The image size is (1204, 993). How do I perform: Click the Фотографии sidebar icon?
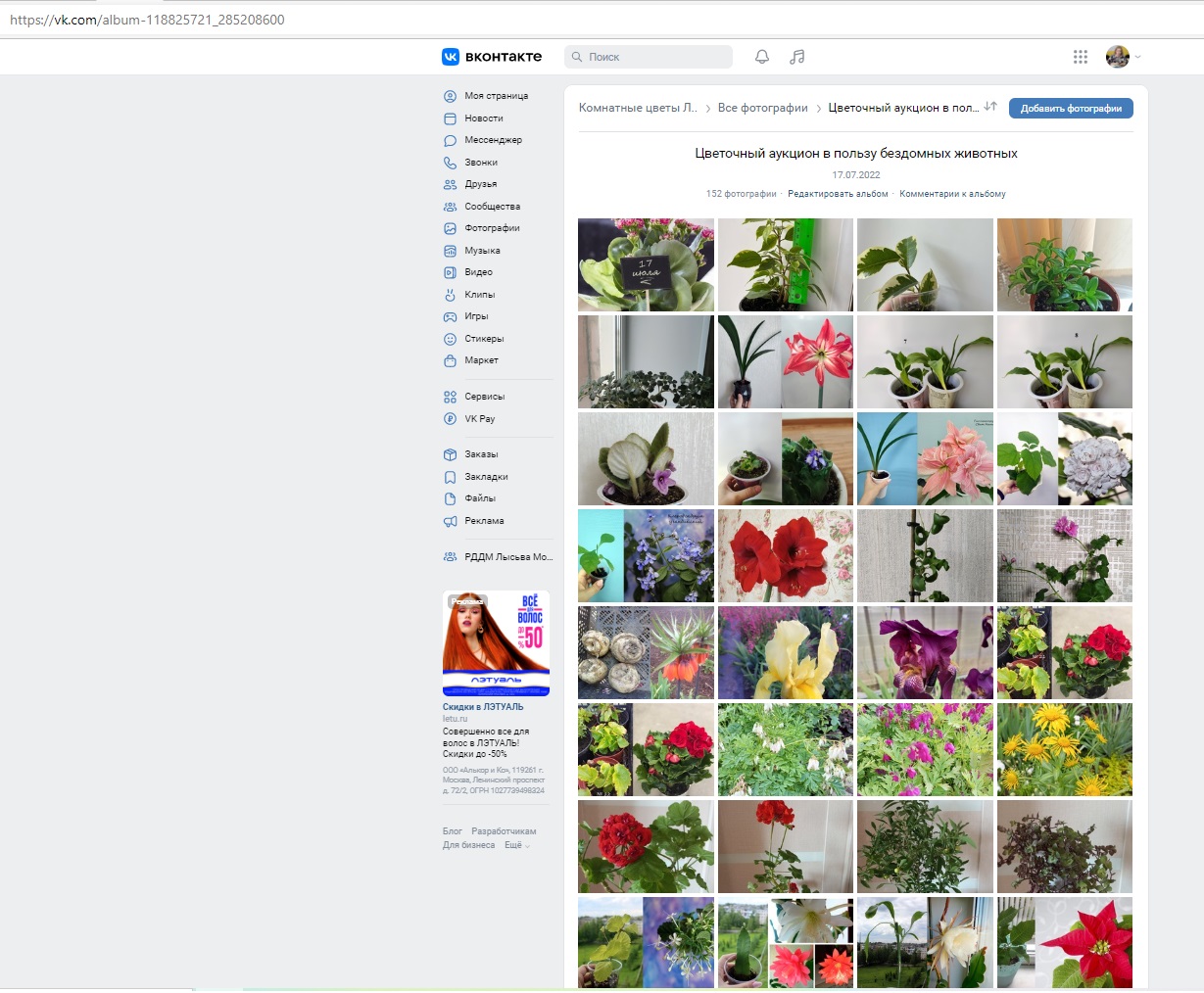tap(451, 228)
